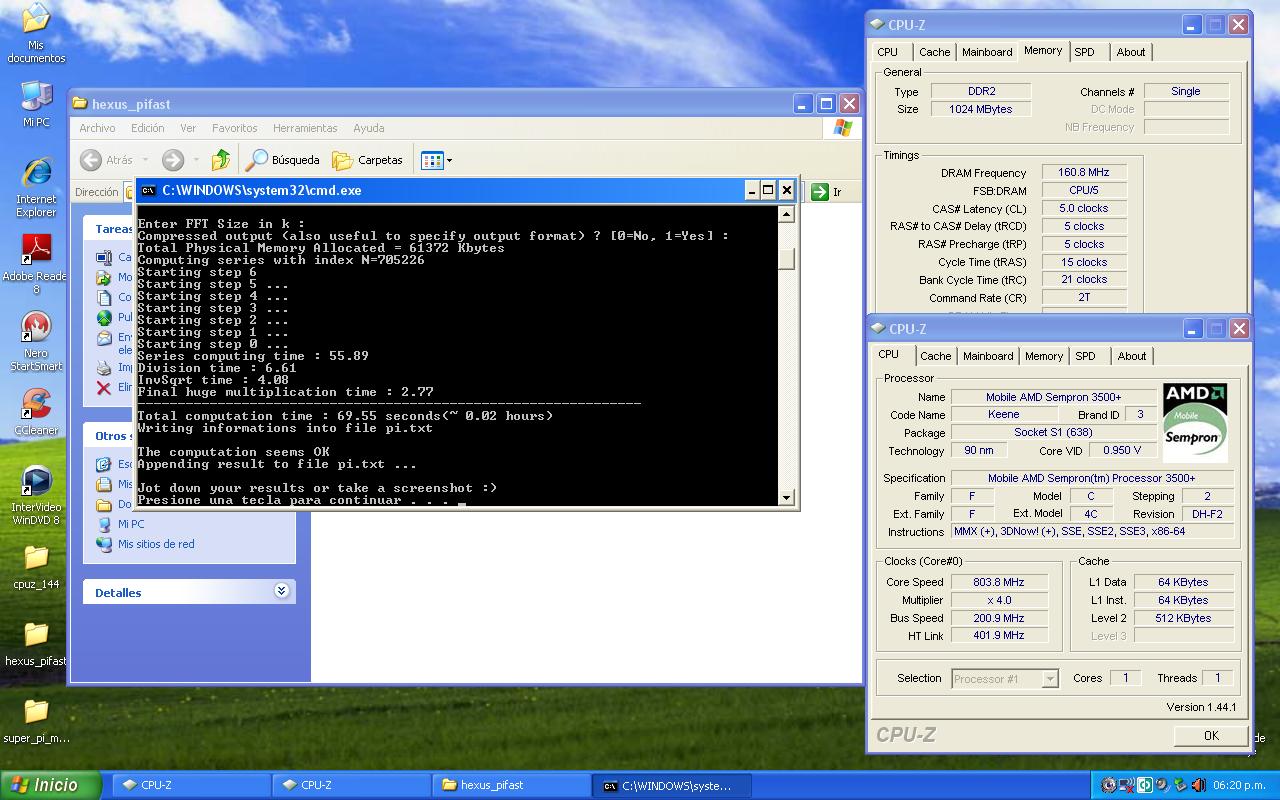1280x800 pixels.
Task: Switch to About tab in upper CPU-Z
Action: [1131, 52]
